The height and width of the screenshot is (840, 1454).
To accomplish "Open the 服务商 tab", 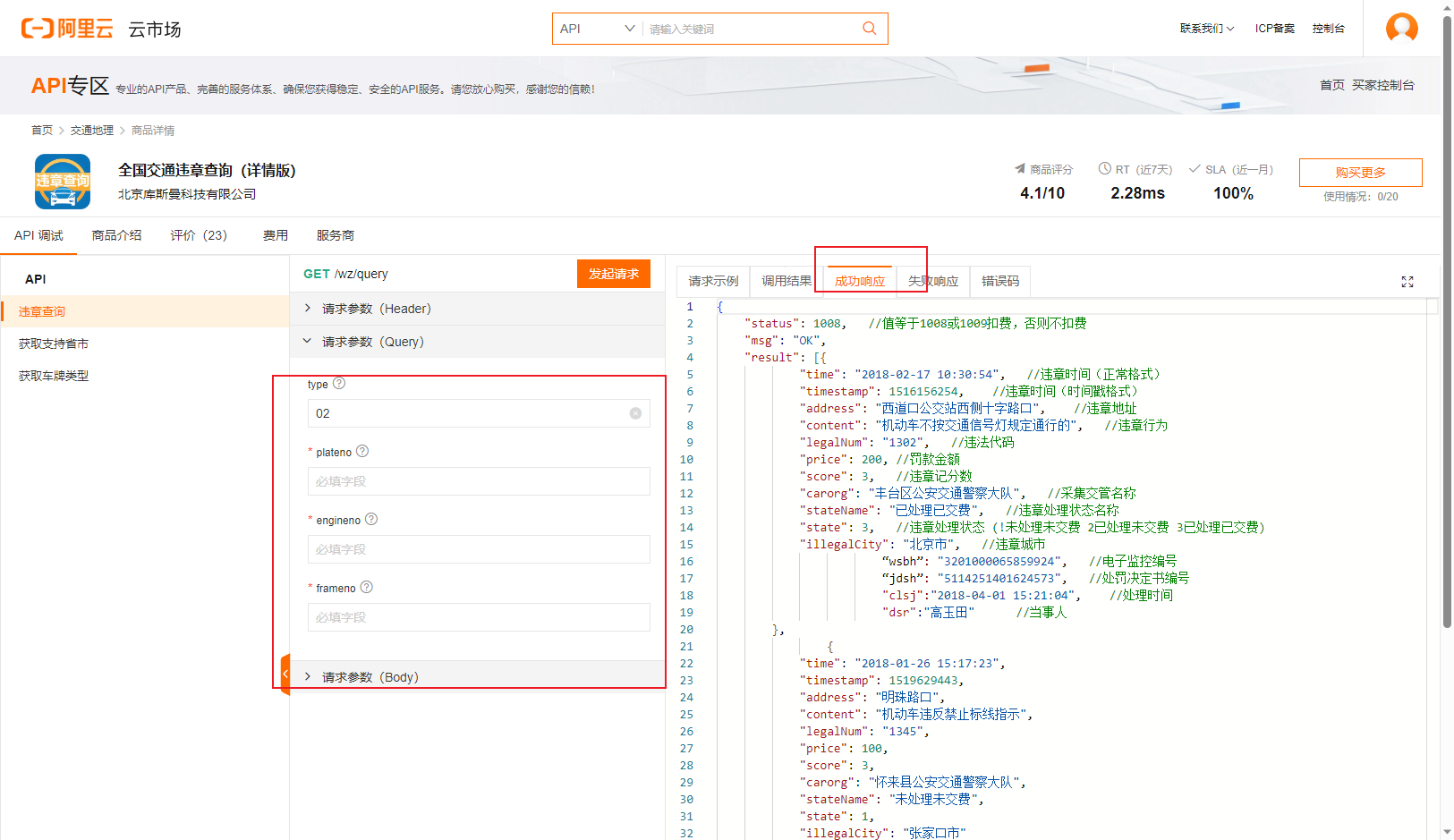I will click(x=336, y=235).
